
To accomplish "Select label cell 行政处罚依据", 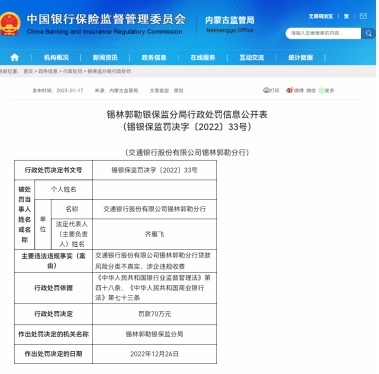I will coord(53,288).
